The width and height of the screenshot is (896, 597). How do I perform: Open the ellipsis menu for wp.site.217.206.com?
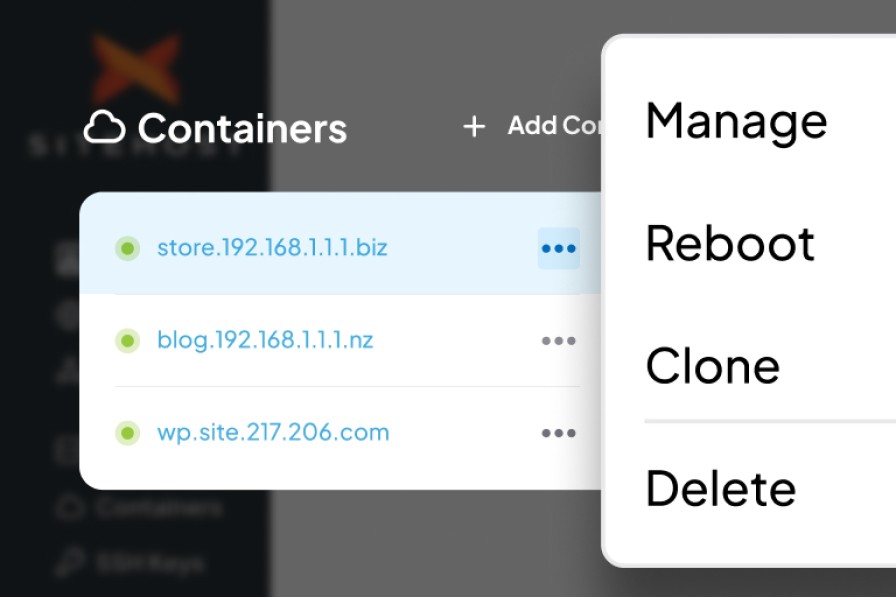click(x=558, y=432)
